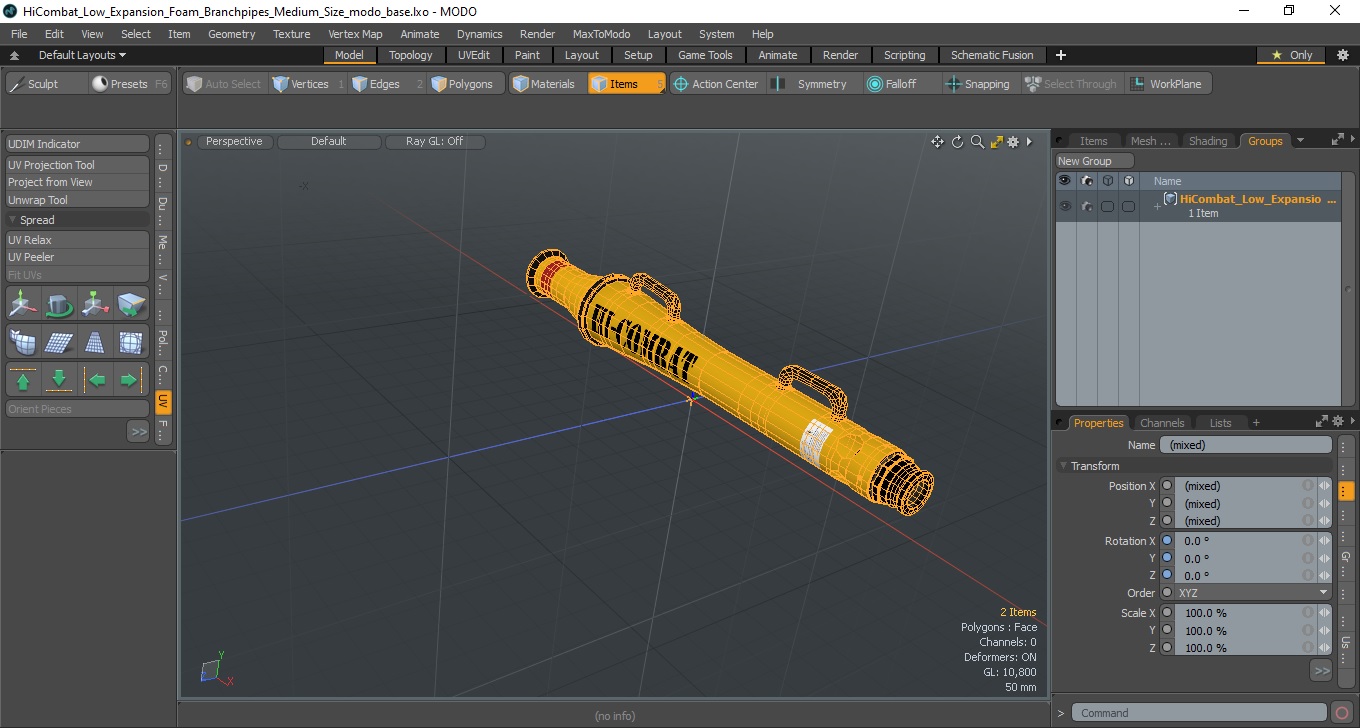Screen dimensions: 1360x728
Task: Toggle the Auto Select option
Action: pos(223,84)
